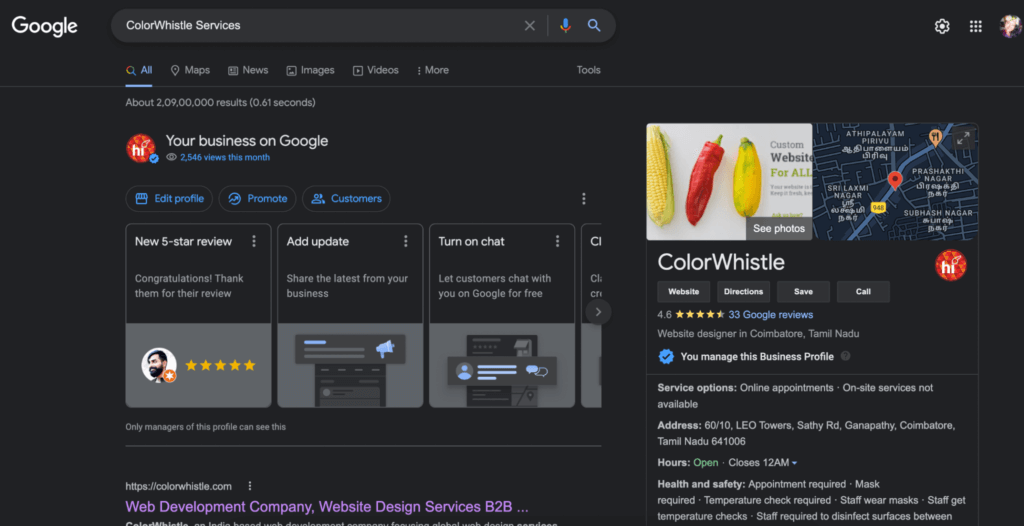Click Edit profile button
The image size is (1024, 526).
tap(169, 199)
